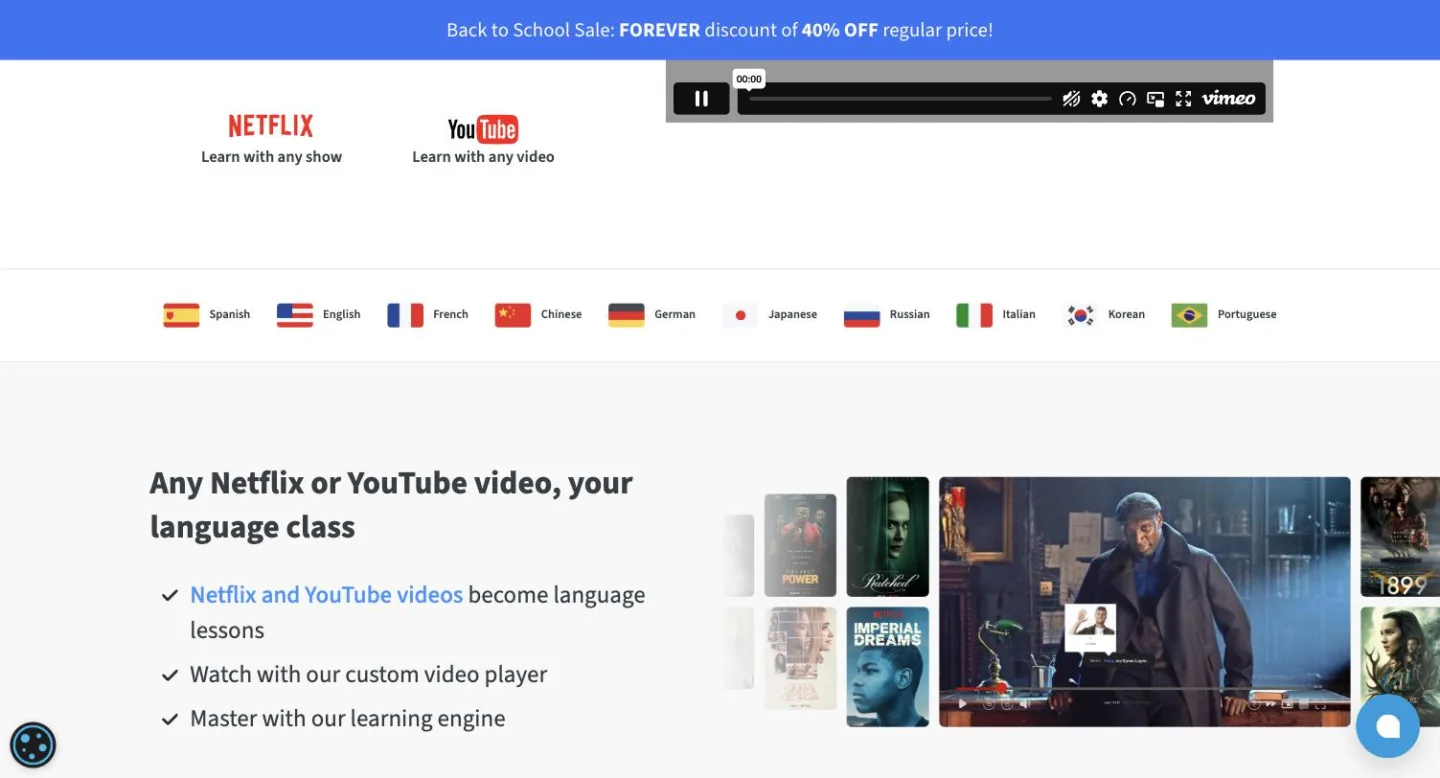Click the YouTube logo
Screen dimensions: 1440x778
click(x=483, y=129)
